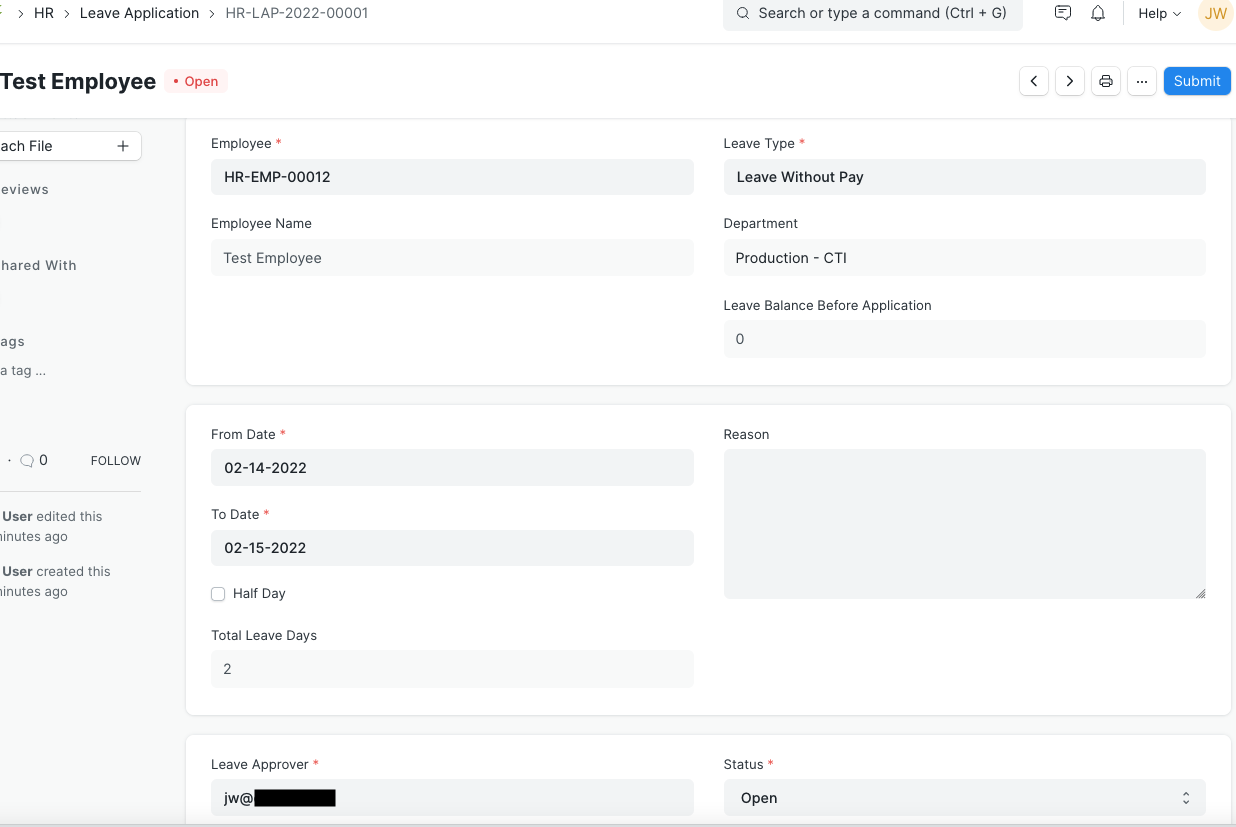Screen dimensions: 1236x827
Task: Open the JW user avatar menu
Action: point(1214,13)
